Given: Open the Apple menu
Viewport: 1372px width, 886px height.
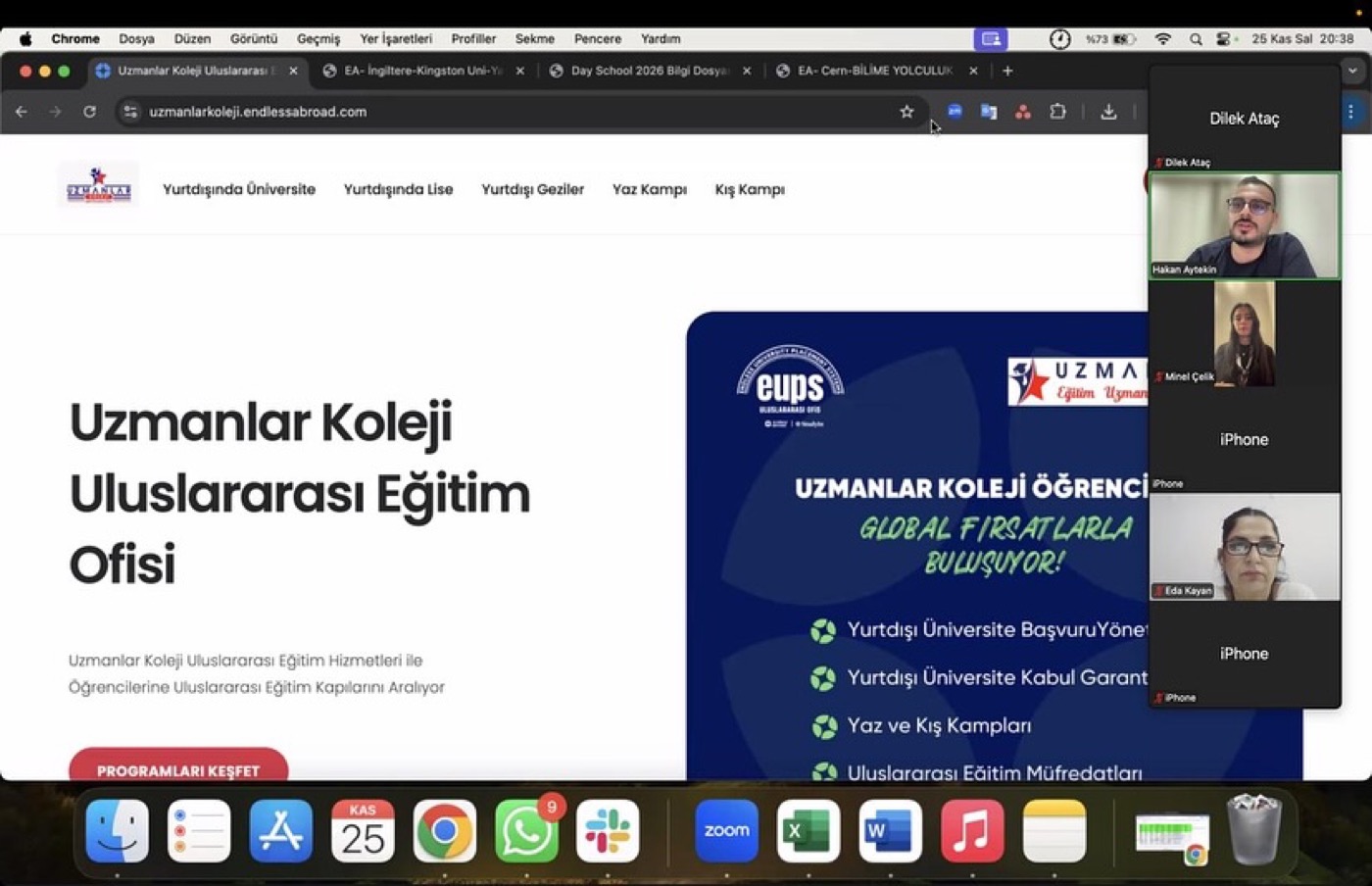Looking at the screenshot, I should click(x=25, y=39).
